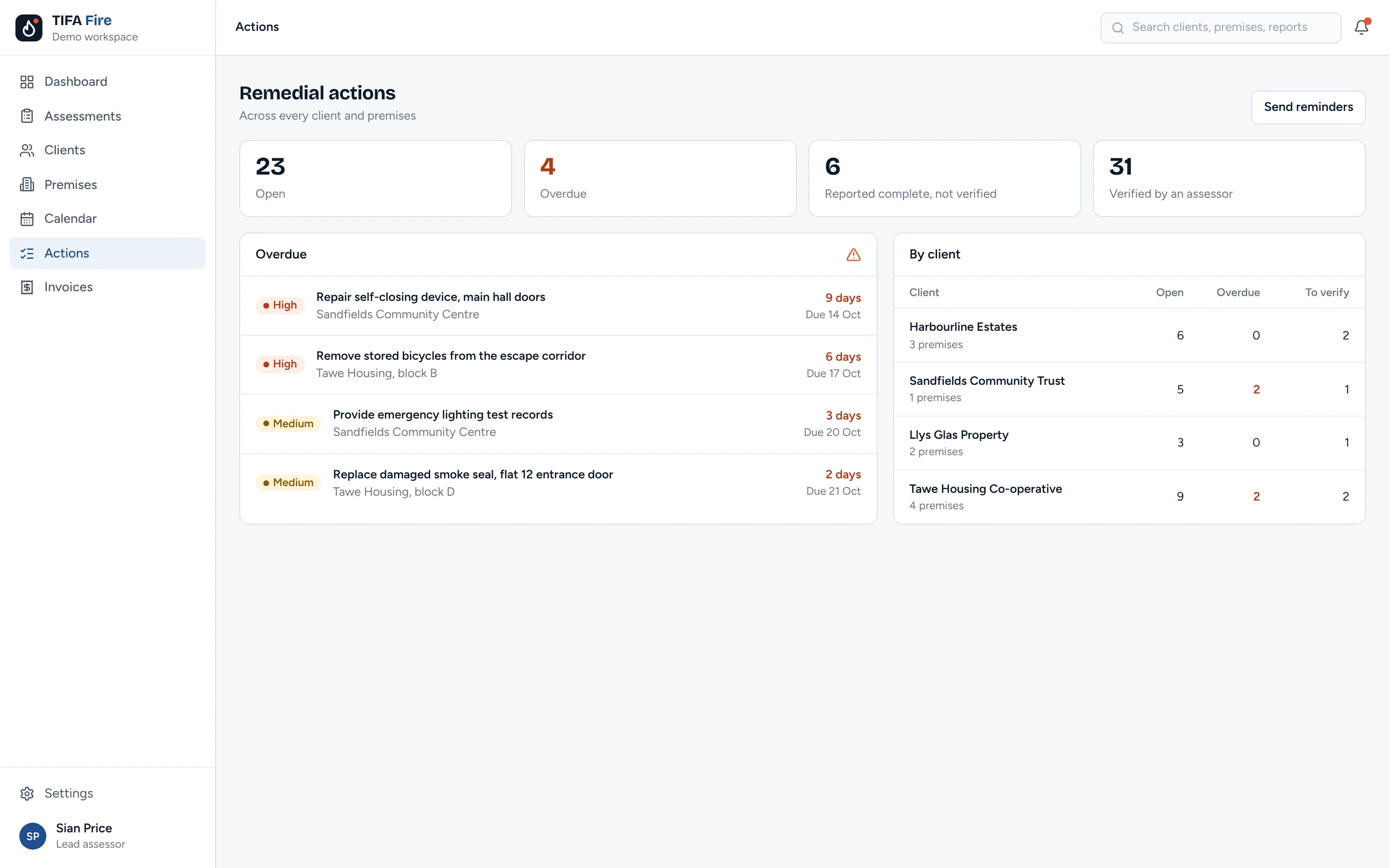The height and width of the screenshot is (868, 1389).
Task: Open the 4 Overdue stat card
Action: pos(660,178)
